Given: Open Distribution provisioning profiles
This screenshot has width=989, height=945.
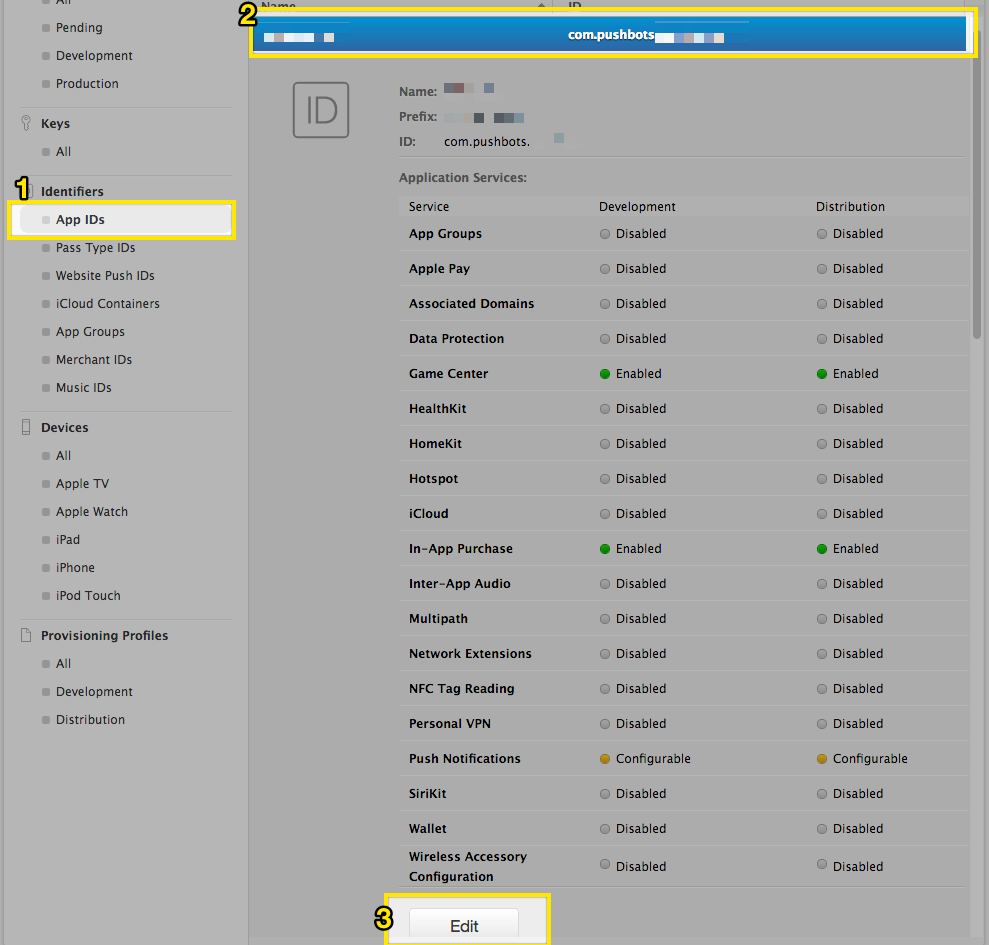Looking at the screenshot, I should 90,720.
